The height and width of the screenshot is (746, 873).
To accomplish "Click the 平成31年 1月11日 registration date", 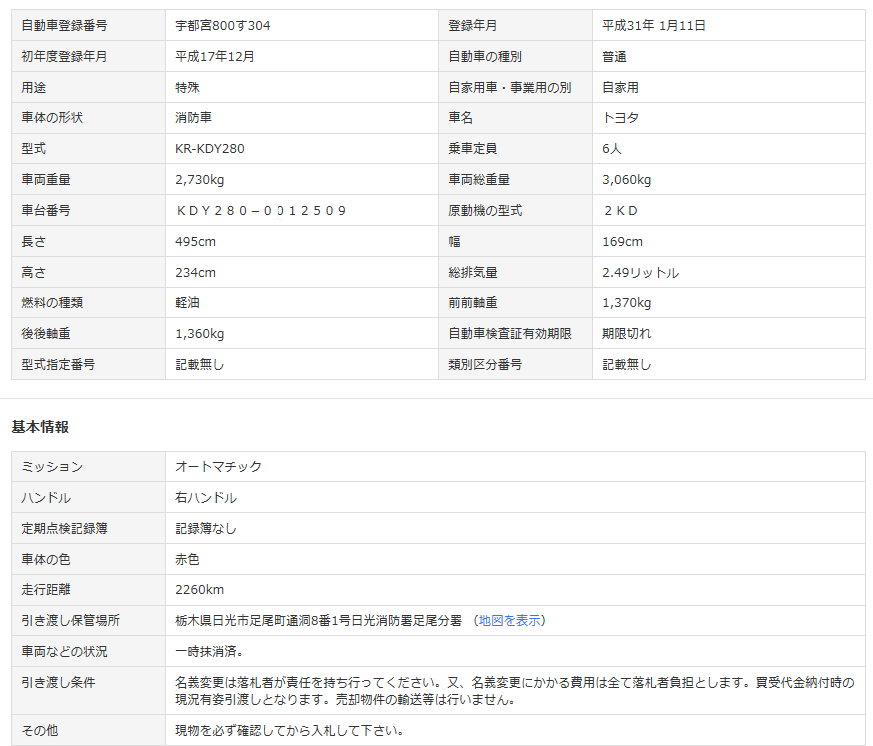I will 653,25.
